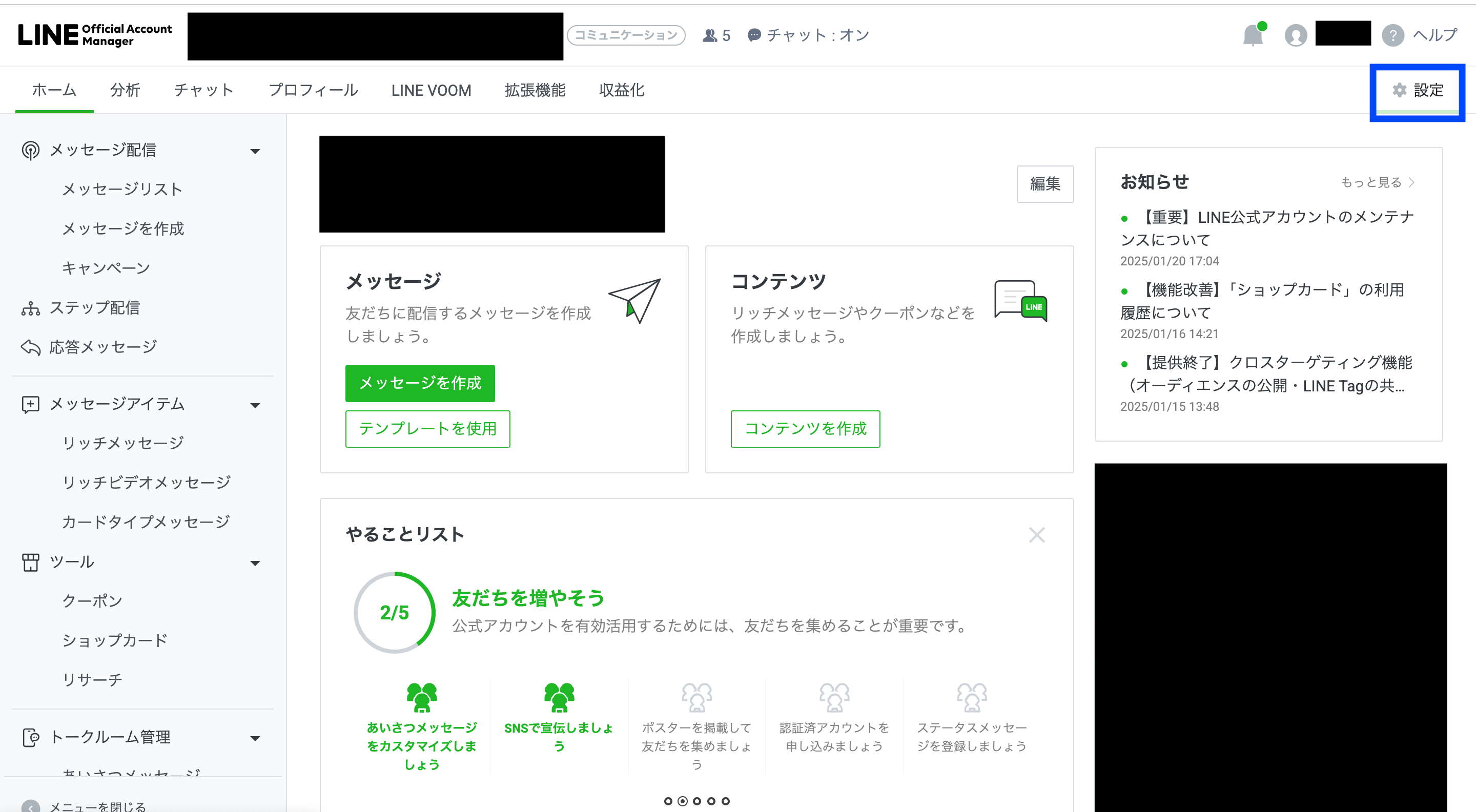Collapse the ツール section arrow
The height and width of the screenshot is (812, 1476).
pos(255,563)
